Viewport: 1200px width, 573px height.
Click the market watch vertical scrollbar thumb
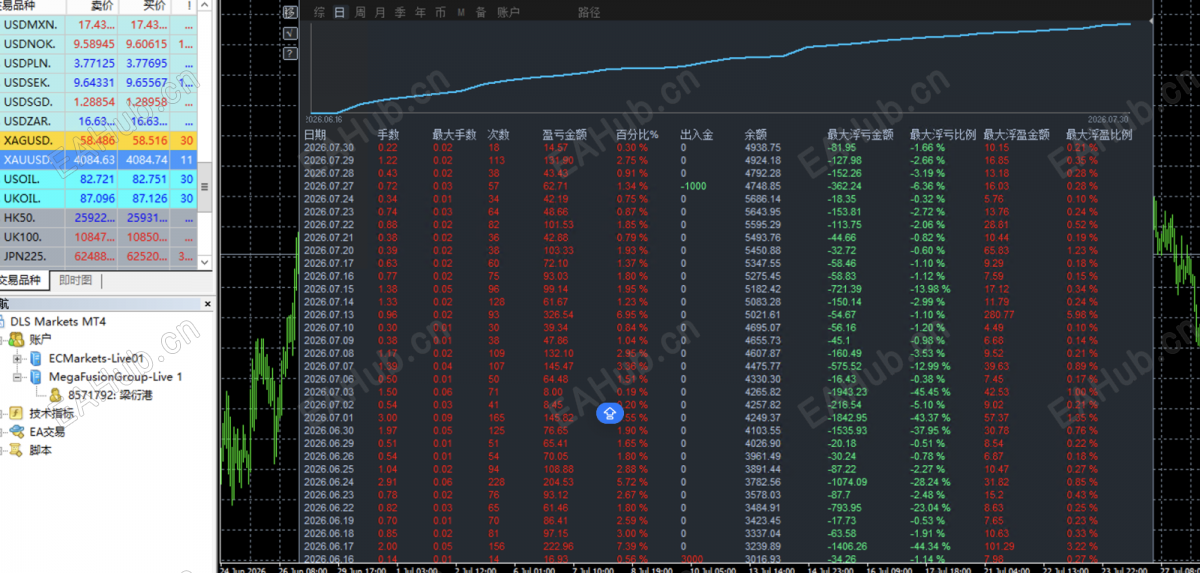pos(206,187)
